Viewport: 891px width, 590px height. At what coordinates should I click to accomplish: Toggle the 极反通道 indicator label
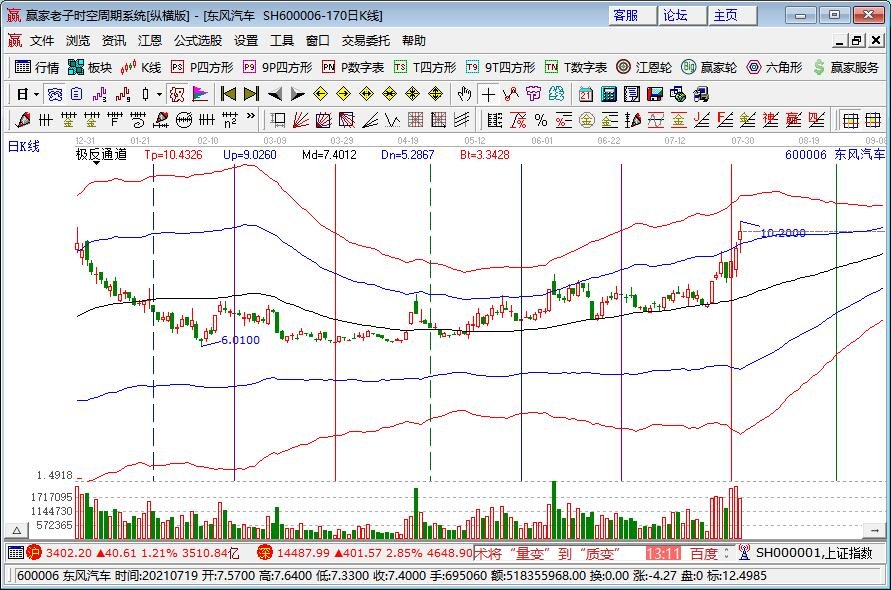click(101, 155)
